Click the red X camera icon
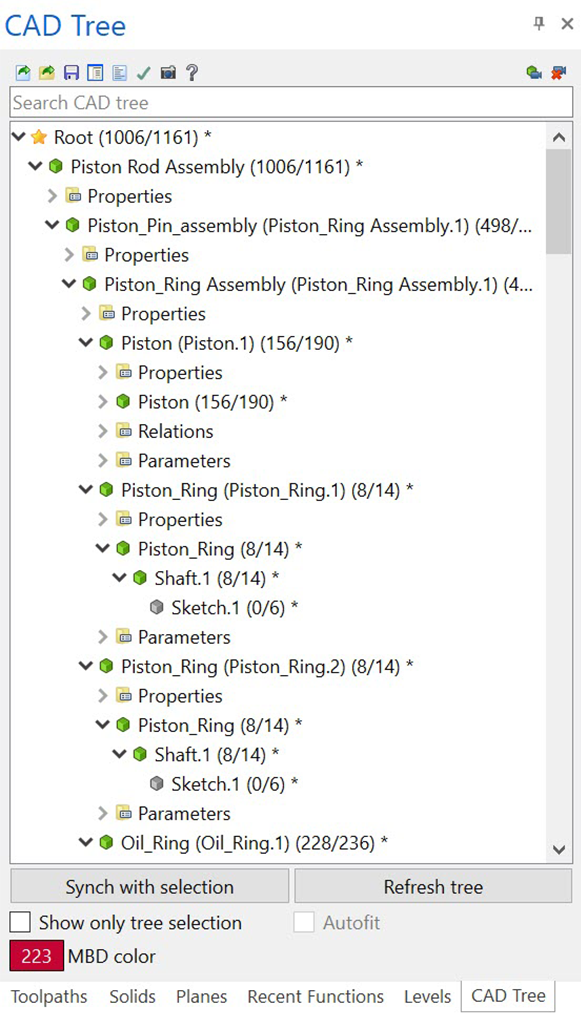This screenshot has width=581, height=1025. tap(558, 73)
